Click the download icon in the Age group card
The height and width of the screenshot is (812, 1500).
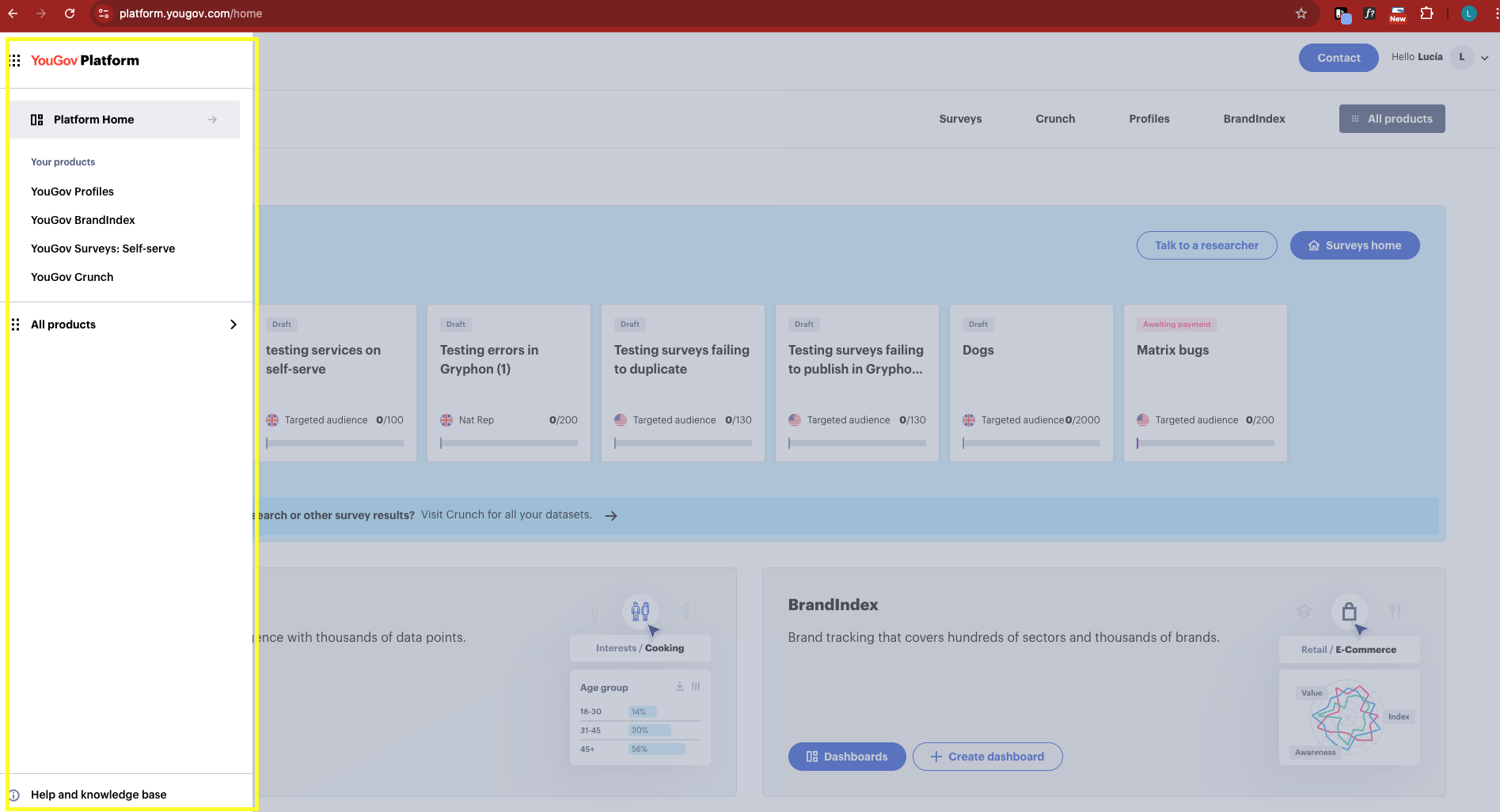coord(679,686)
